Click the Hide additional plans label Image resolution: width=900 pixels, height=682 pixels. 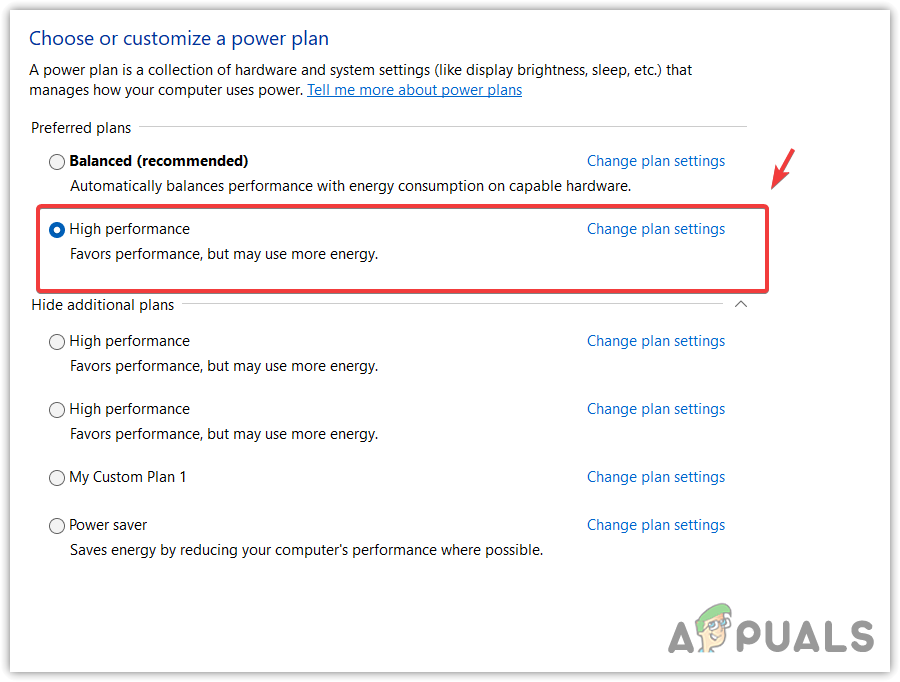tap(103, 305)
